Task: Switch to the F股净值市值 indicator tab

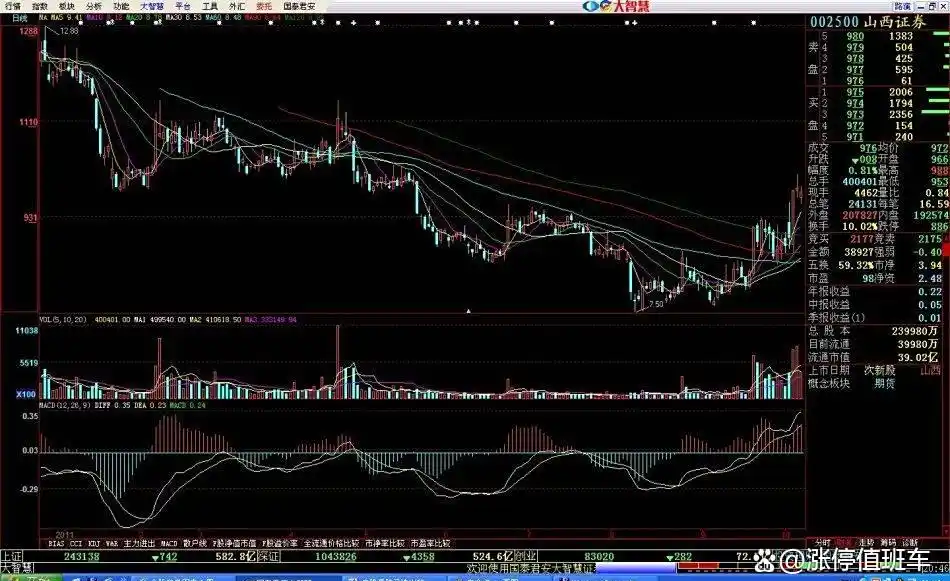Action: coord(234,543)
